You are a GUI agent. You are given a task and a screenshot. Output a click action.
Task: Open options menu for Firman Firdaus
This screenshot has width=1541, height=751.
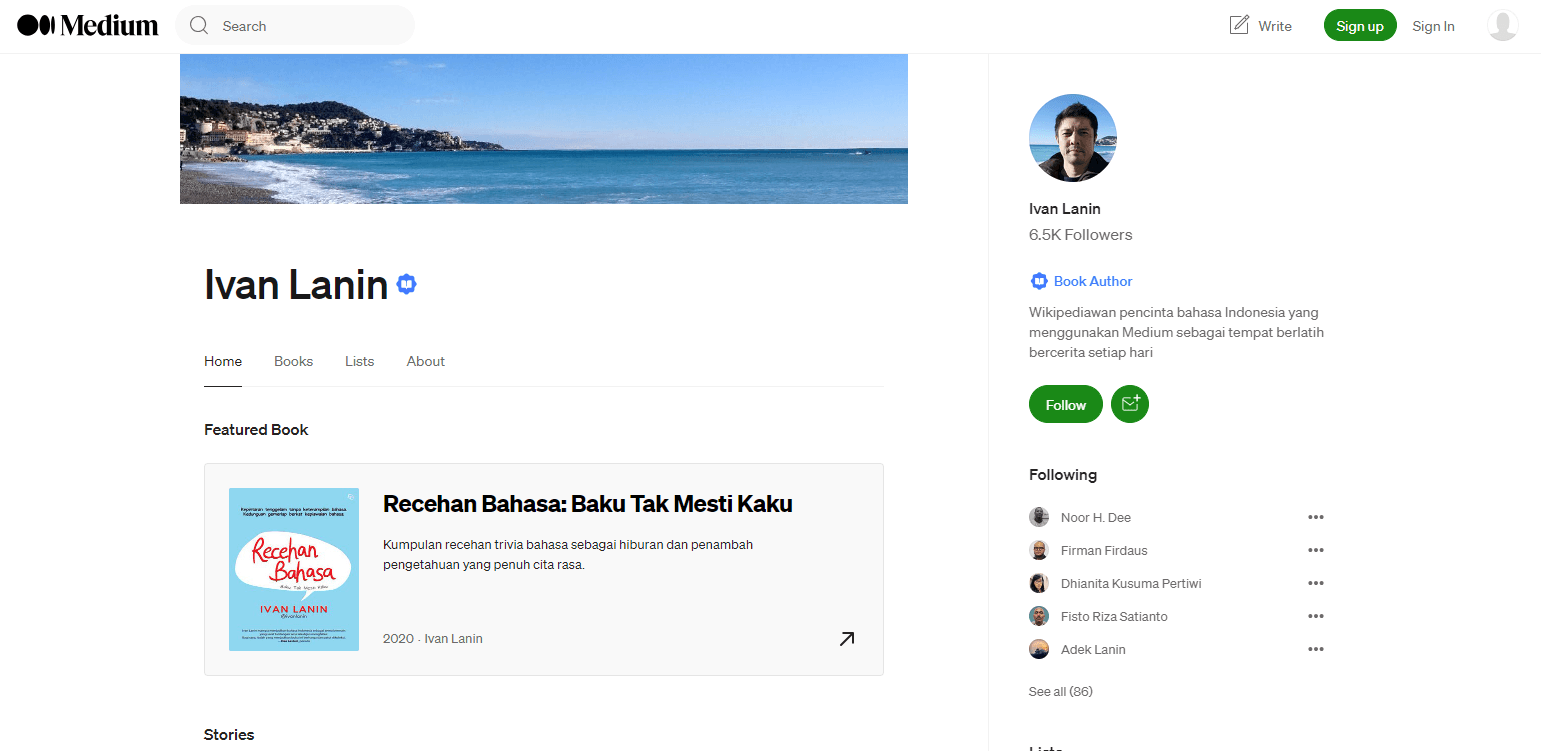pyautogui.click(x=1315, y=550)
